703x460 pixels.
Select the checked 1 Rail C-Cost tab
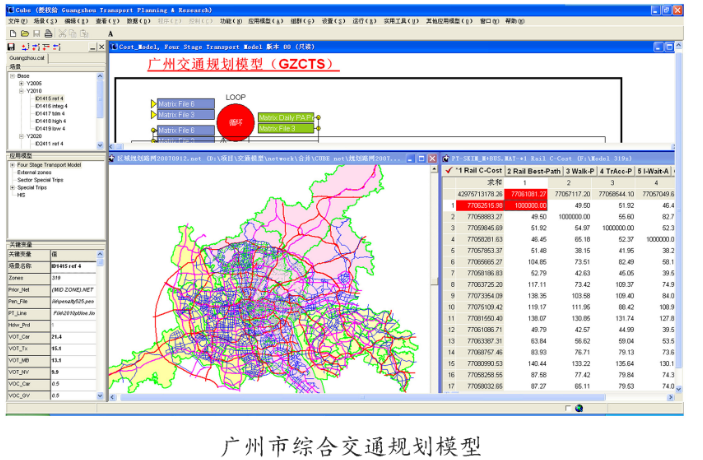point(474,171)
